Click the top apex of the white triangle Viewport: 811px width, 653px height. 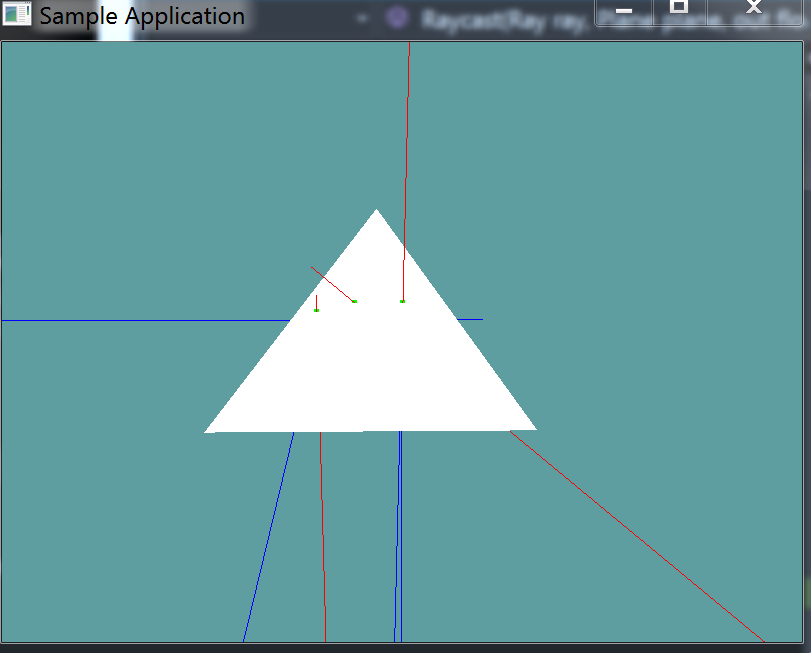pyautogui.click(x=376, y=211)
